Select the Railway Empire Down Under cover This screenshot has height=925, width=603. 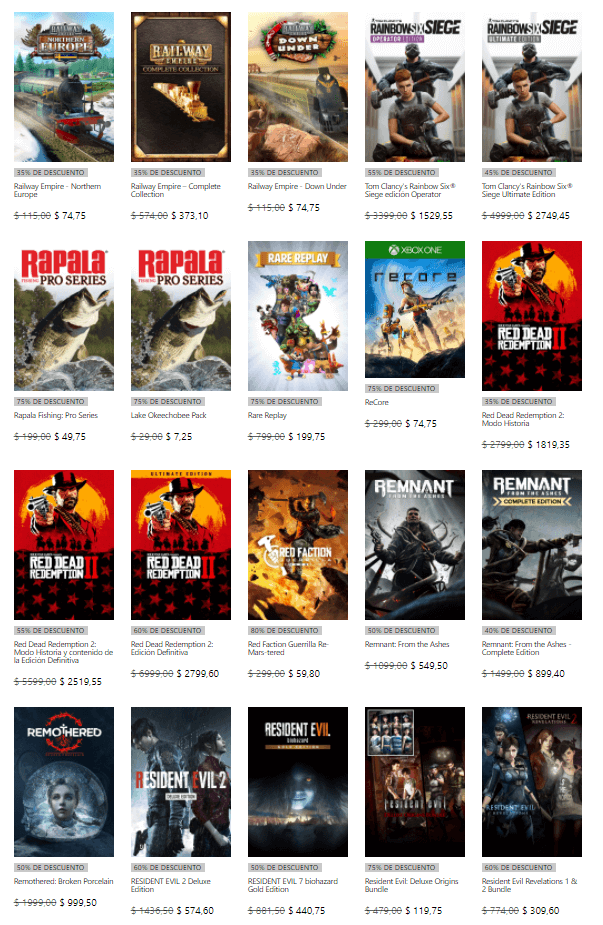click(x=298, y=86)
